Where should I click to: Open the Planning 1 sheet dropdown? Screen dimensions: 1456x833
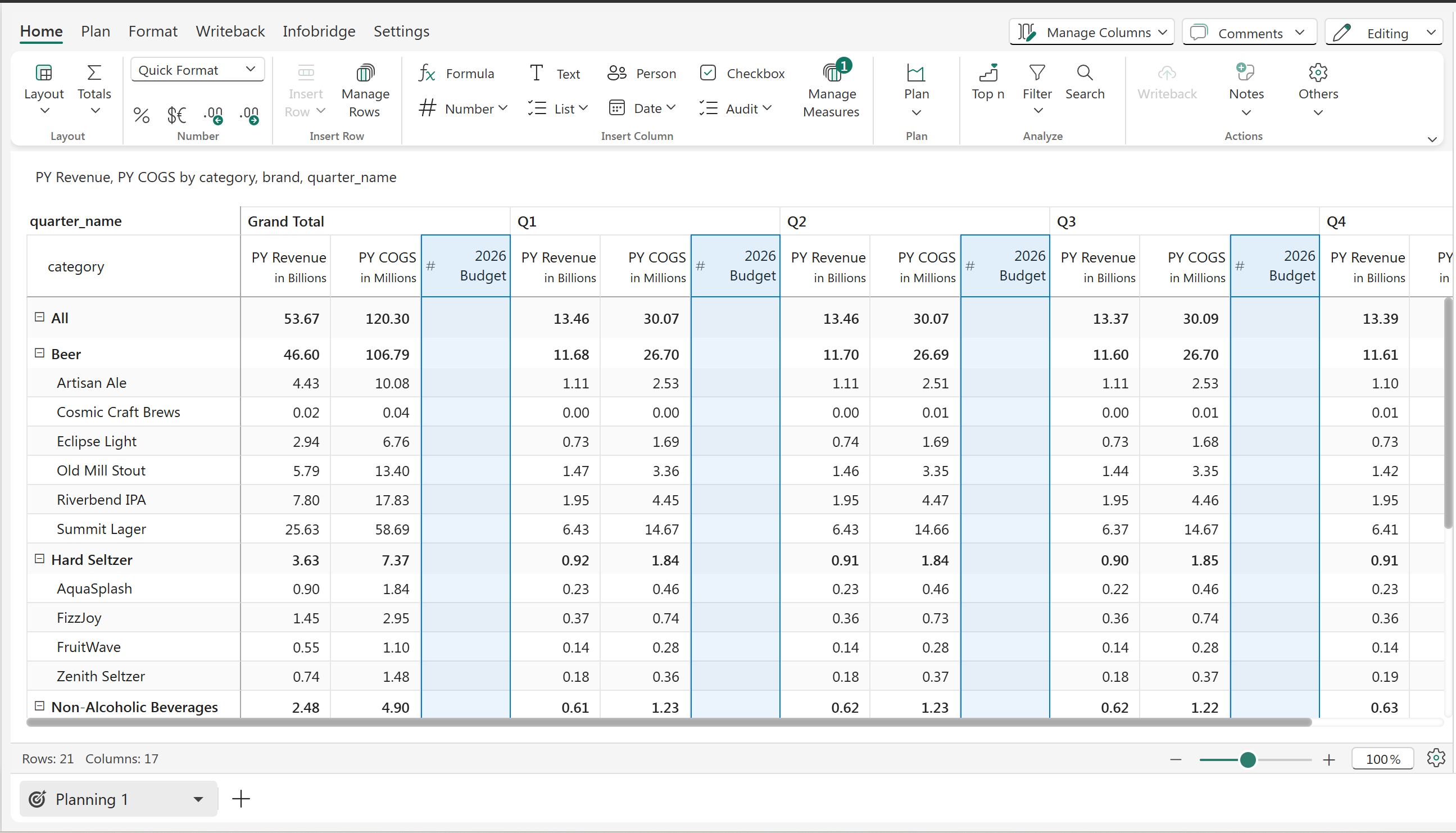click(x=198, y=799)
